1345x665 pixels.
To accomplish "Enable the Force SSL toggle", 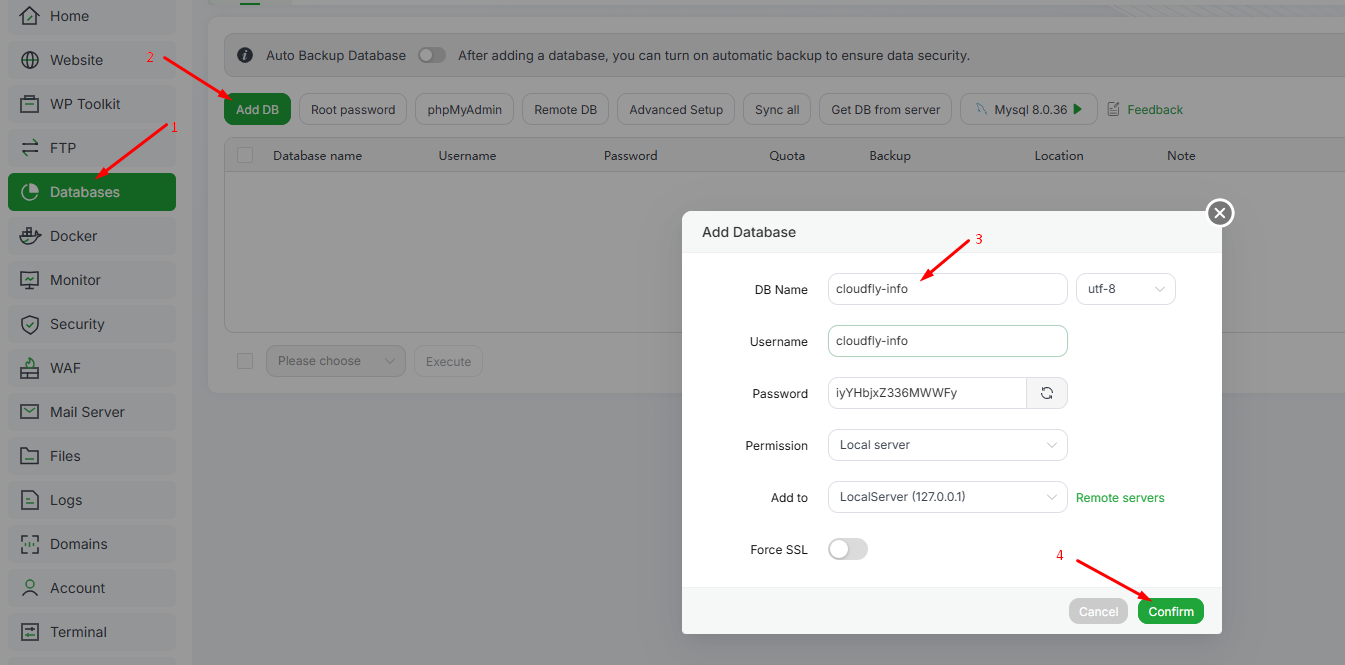I will [x=847, y=549].
